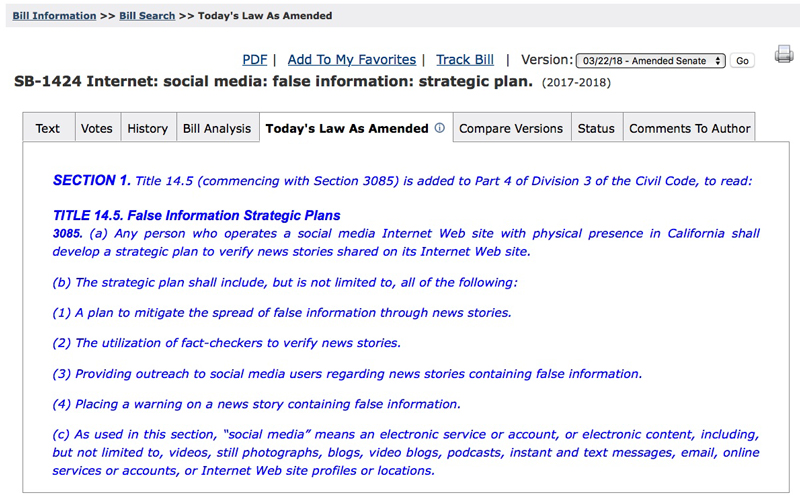Viewport: 800px width, 498px height.
Task: Open the Status tab
Action: 596,128
